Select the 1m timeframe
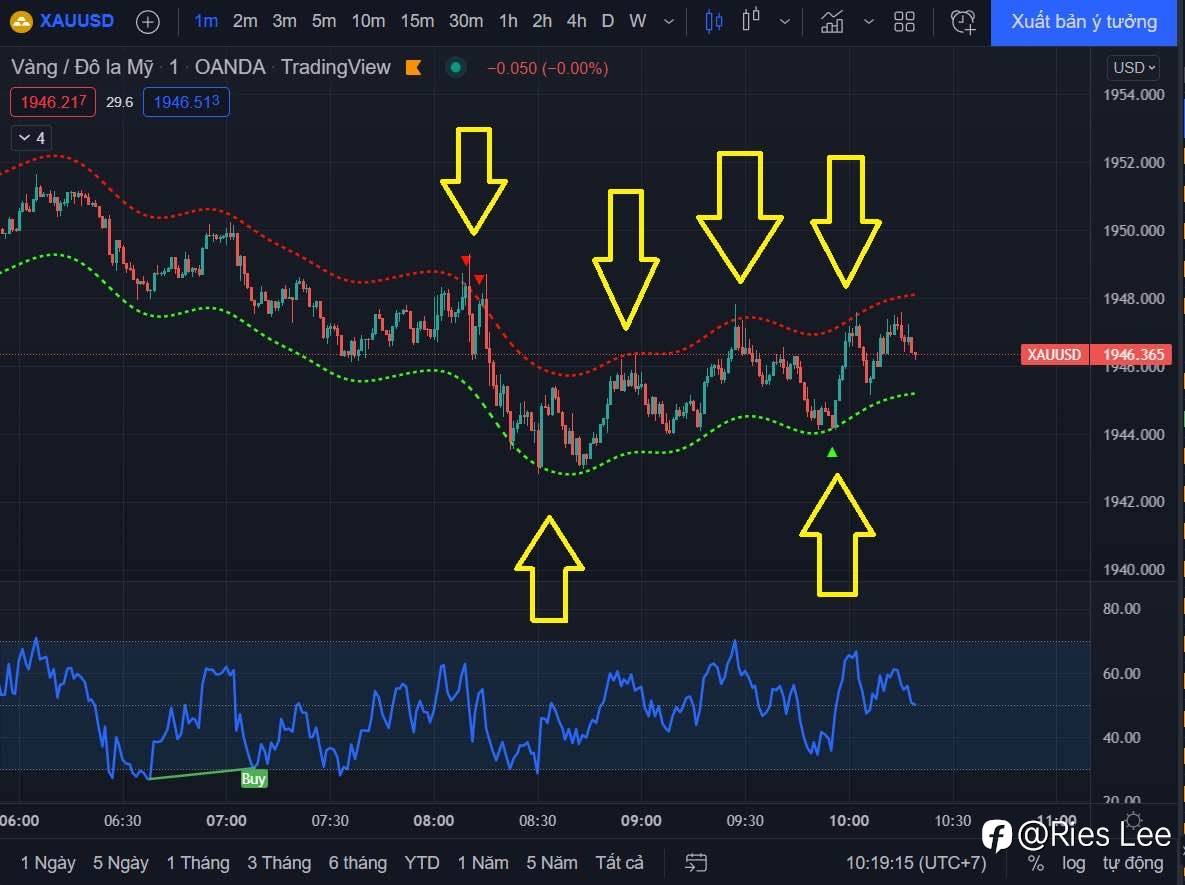The width and height of the screenshot is (1185, 885). point(206,21)
